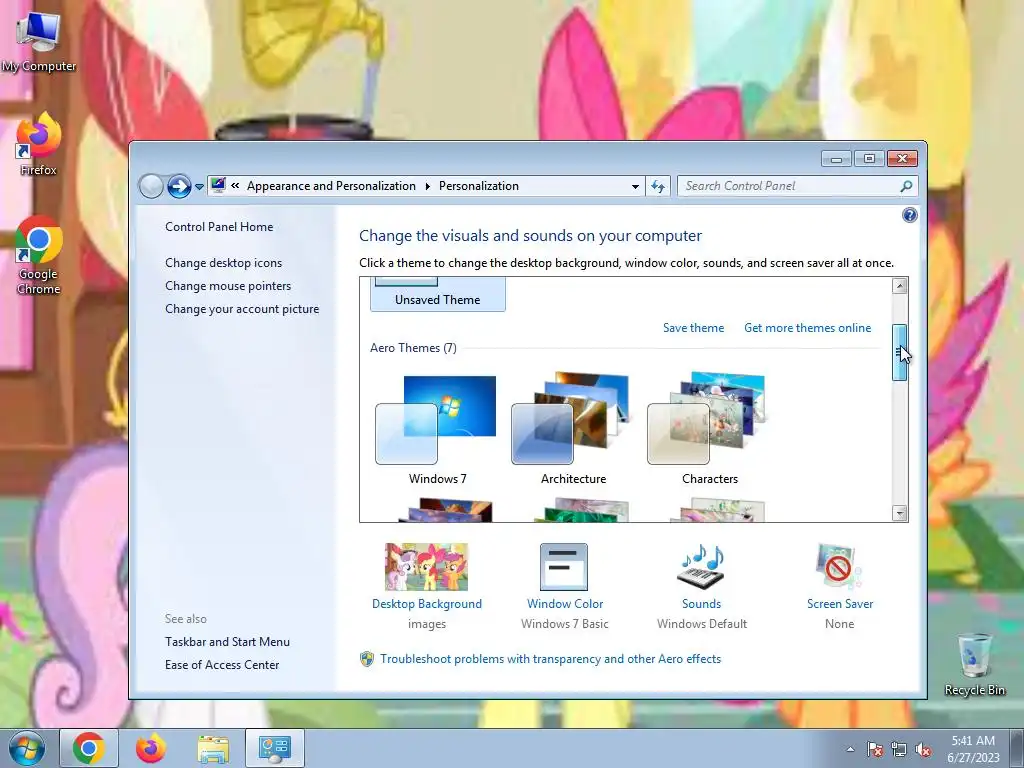This screenshot has width=1024, height=768.
Task: Select the Control Panel taskbar button
Action: (275, 748)
